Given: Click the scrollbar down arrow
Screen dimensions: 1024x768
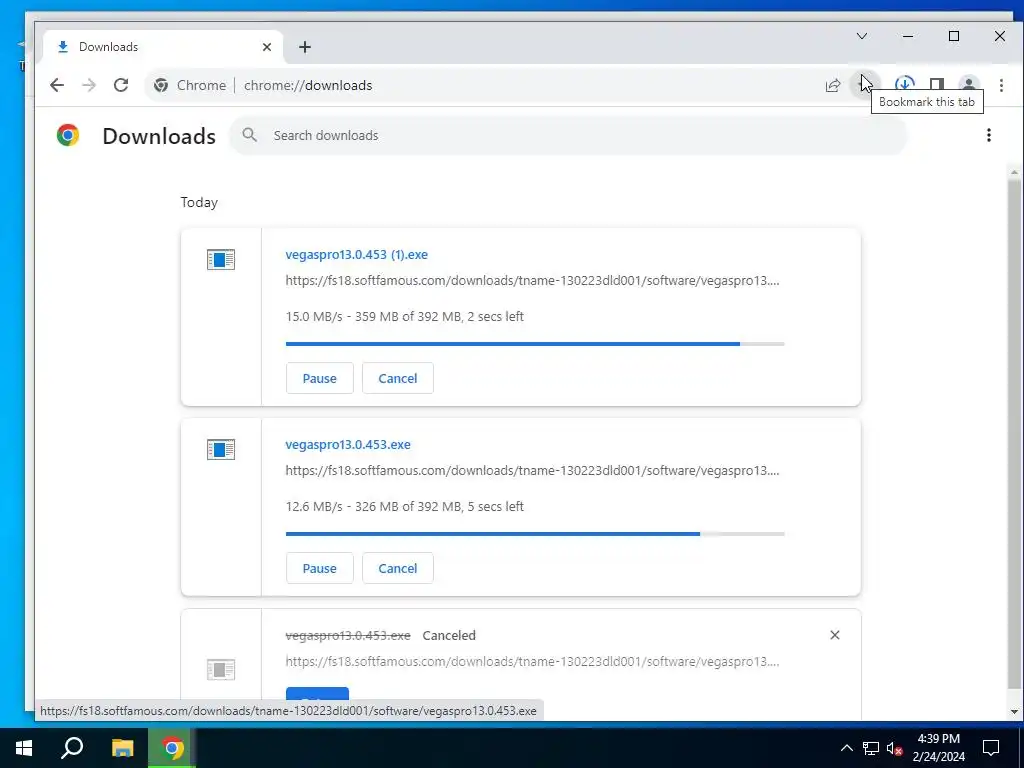Looking at the screenshot, I should click(1014, 711).
